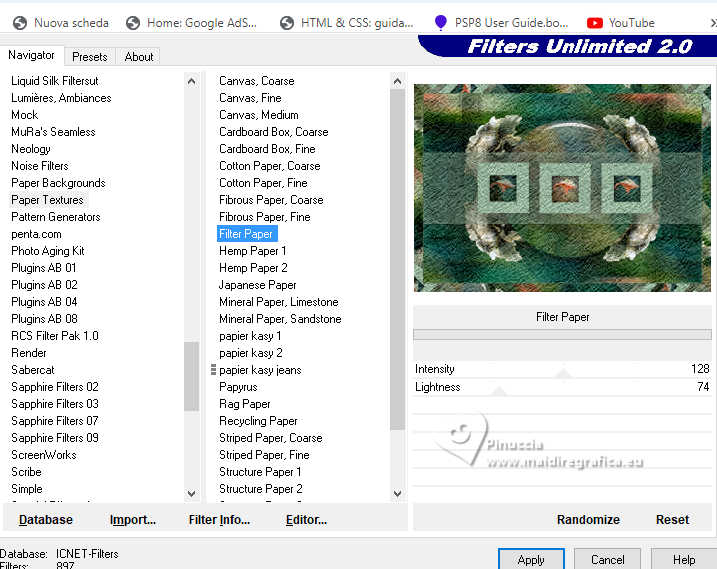Click the Database button

pos(46,520)
